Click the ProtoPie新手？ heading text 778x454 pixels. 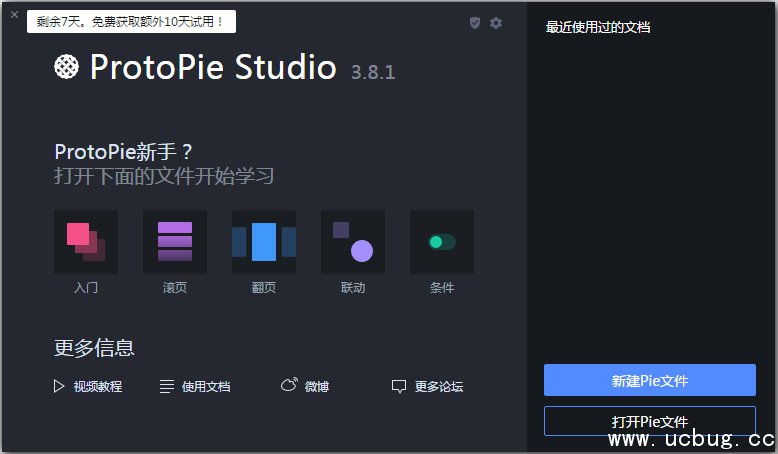click(124, 152)
